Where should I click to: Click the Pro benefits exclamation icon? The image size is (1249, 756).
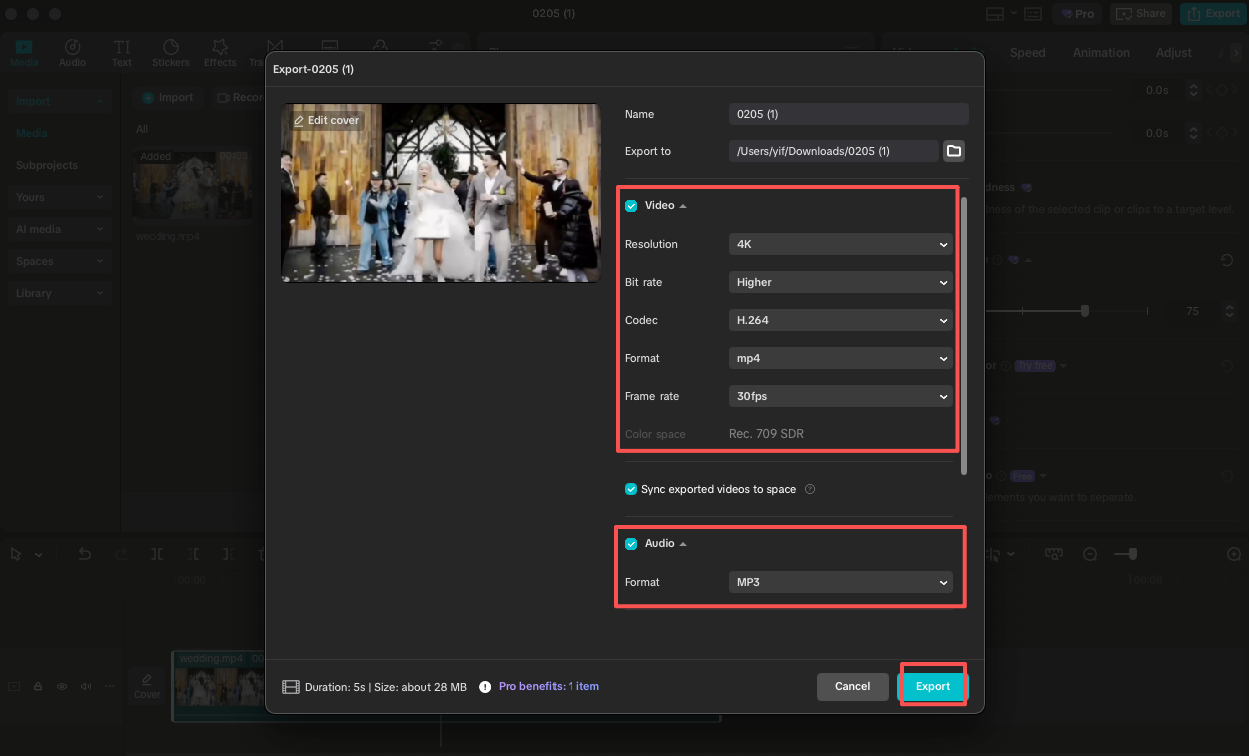[x=485, y=687]
